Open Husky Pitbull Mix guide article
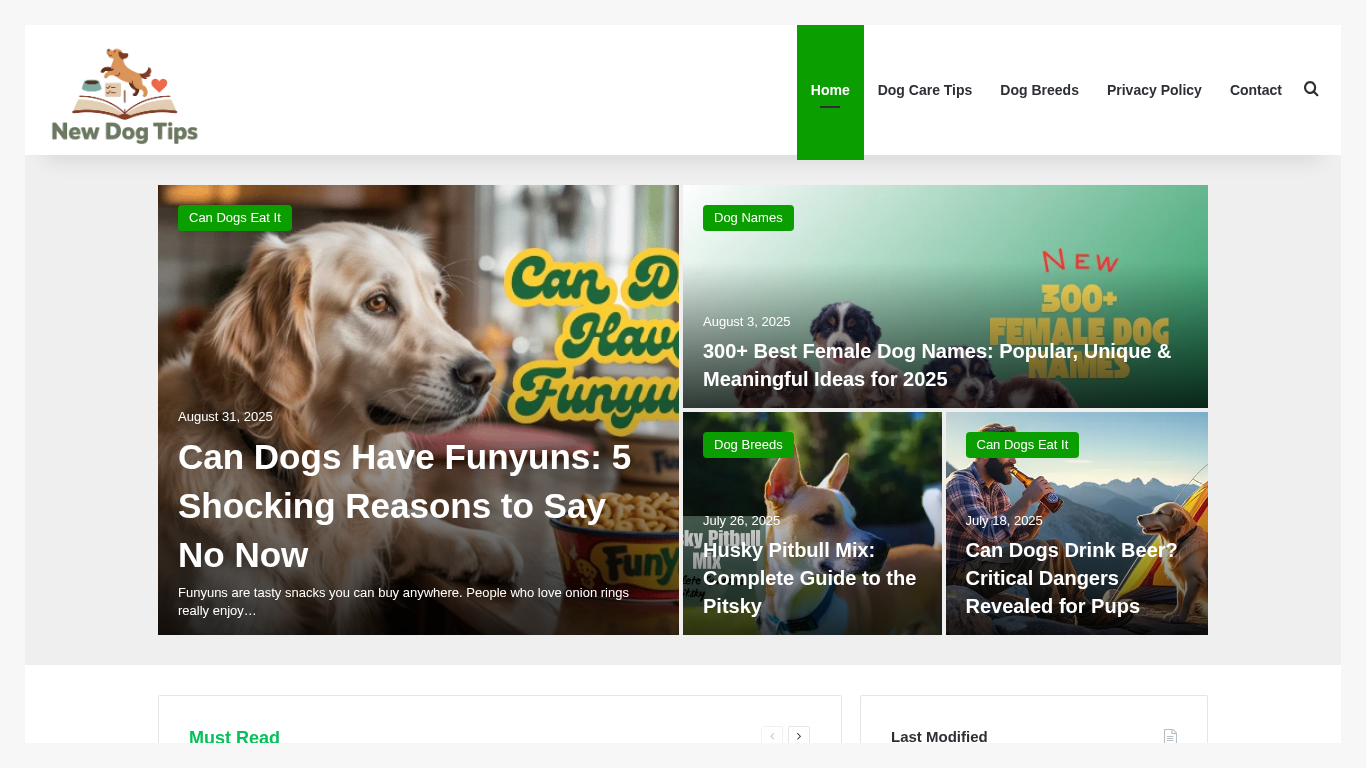The height and width of the screenshot is (768, 1366). click(x=810, y=578)
